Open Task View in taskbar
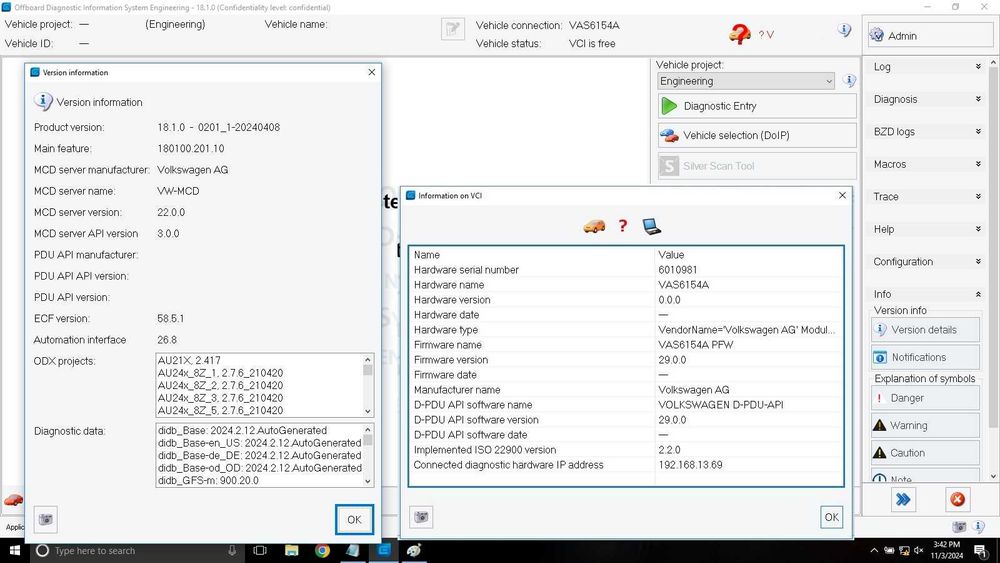The image size is (1000, 563). (260, 550)
